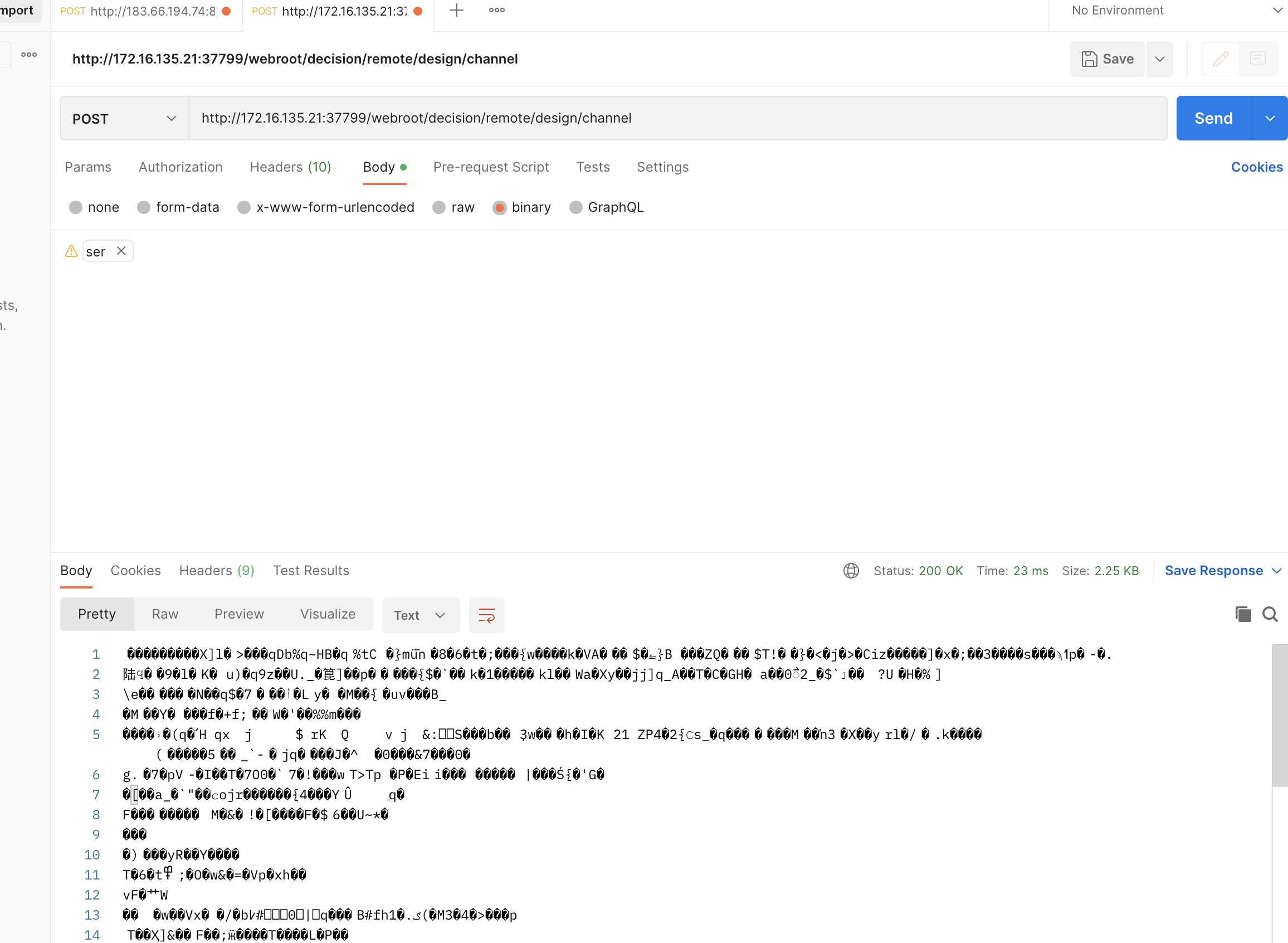This screenshot has height=943, width=1288.
Task: Open the comments icon beside pencil
Action: tap(1257, 59)
